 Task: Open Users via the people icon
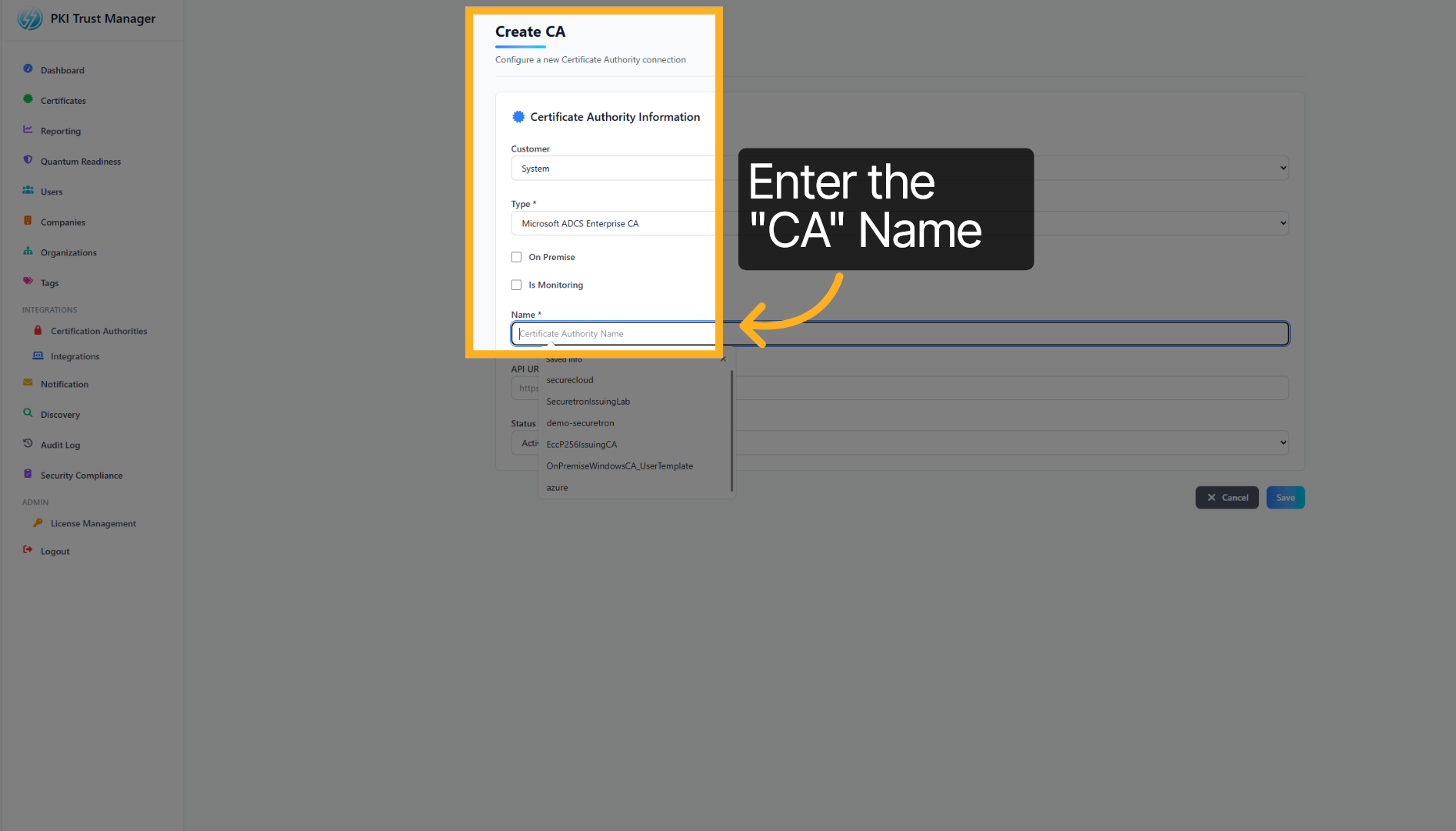click(28, 191)
